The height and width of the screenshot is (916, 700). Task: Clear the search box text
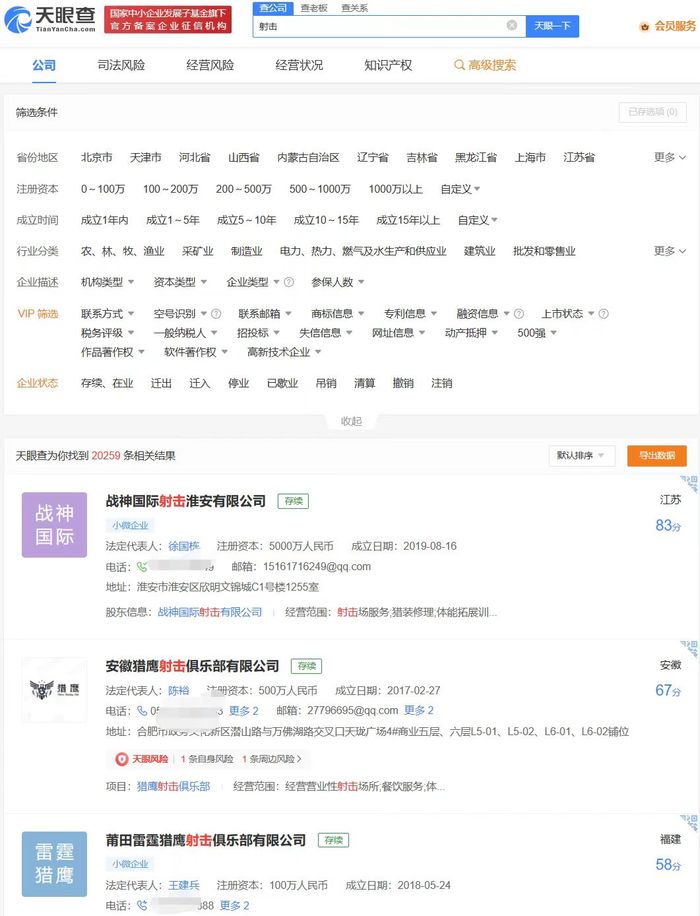tap(512, 25)
